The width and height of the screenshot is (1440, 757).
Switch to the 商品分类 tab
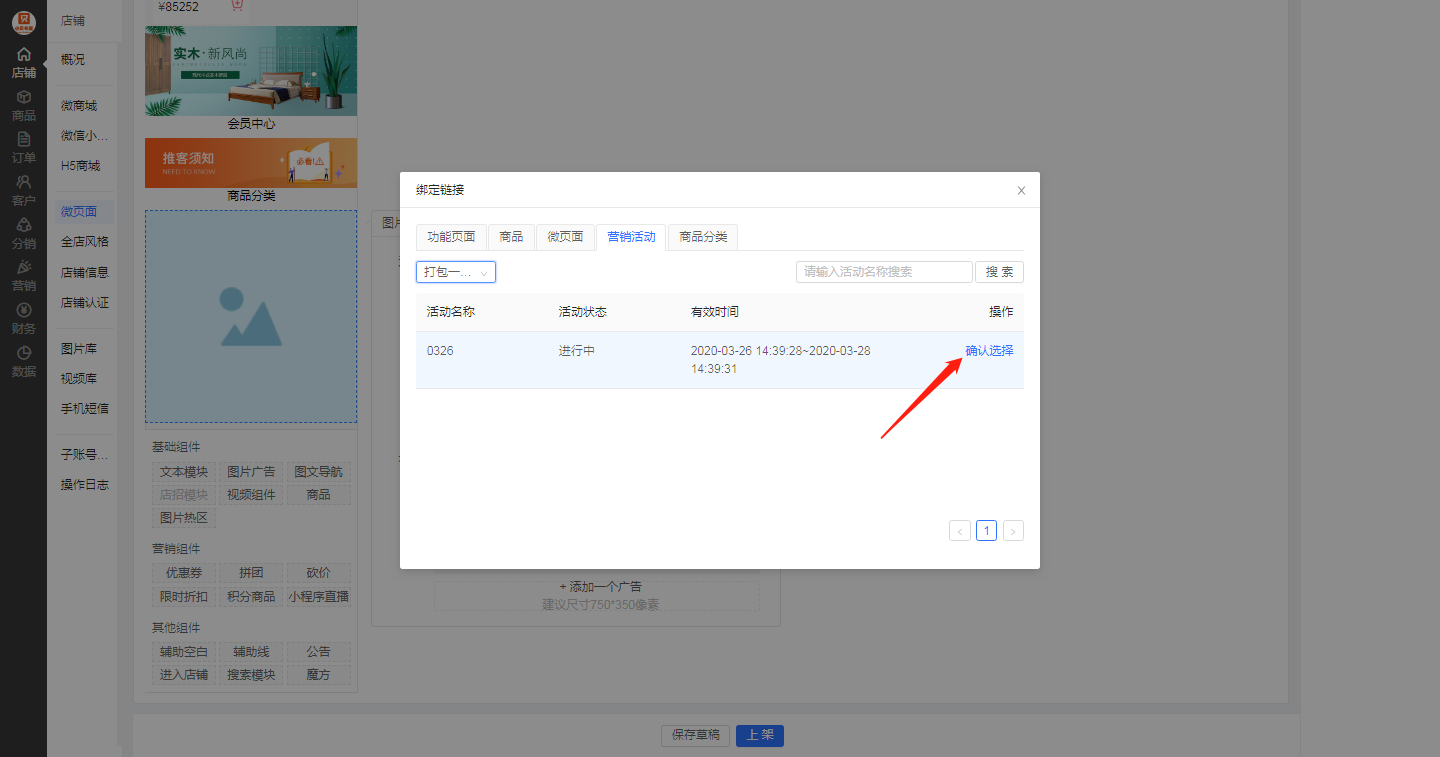point(702,237)
